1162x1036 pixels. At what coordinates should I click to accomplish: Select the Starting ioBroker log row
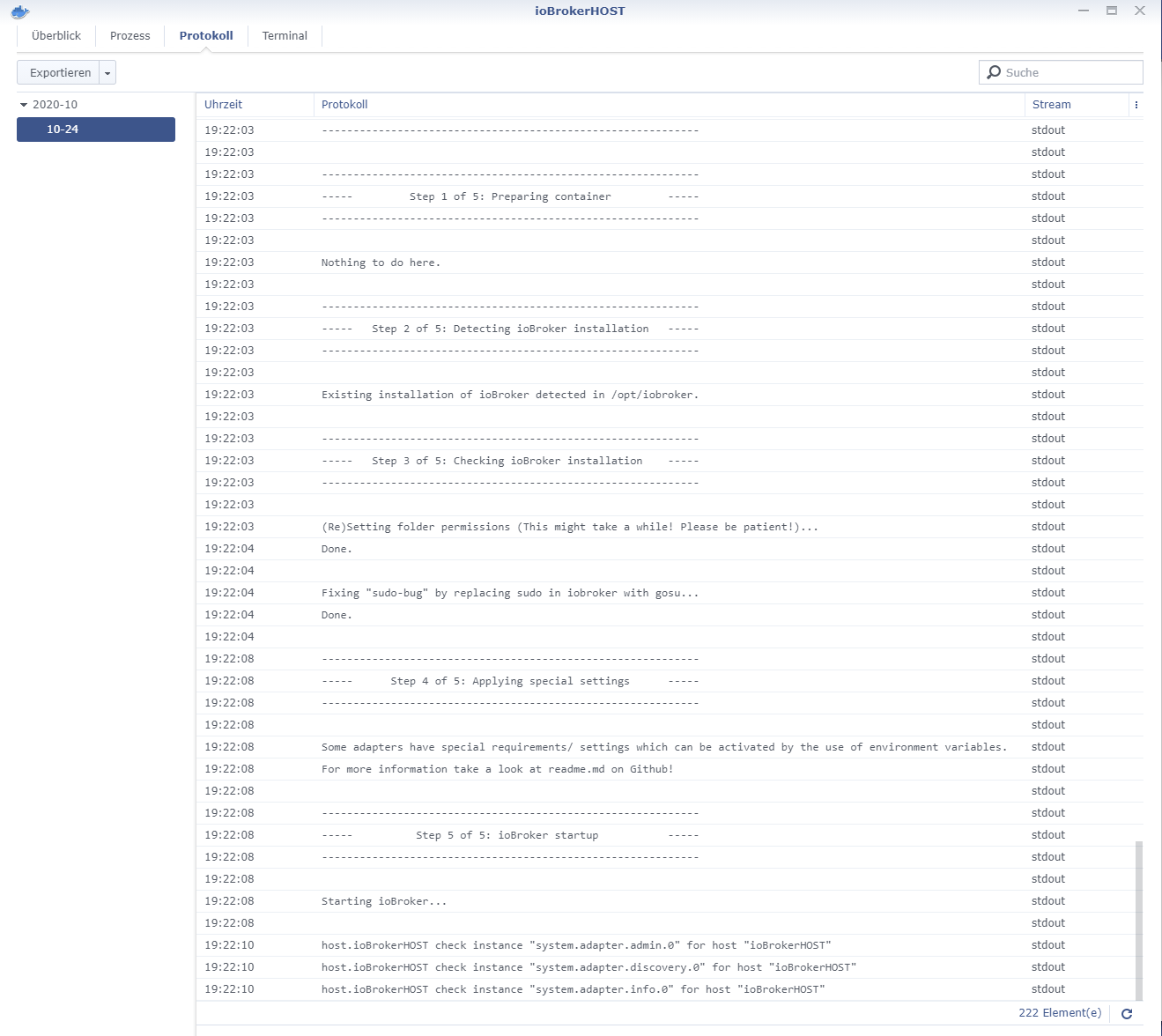coord(670,901)
